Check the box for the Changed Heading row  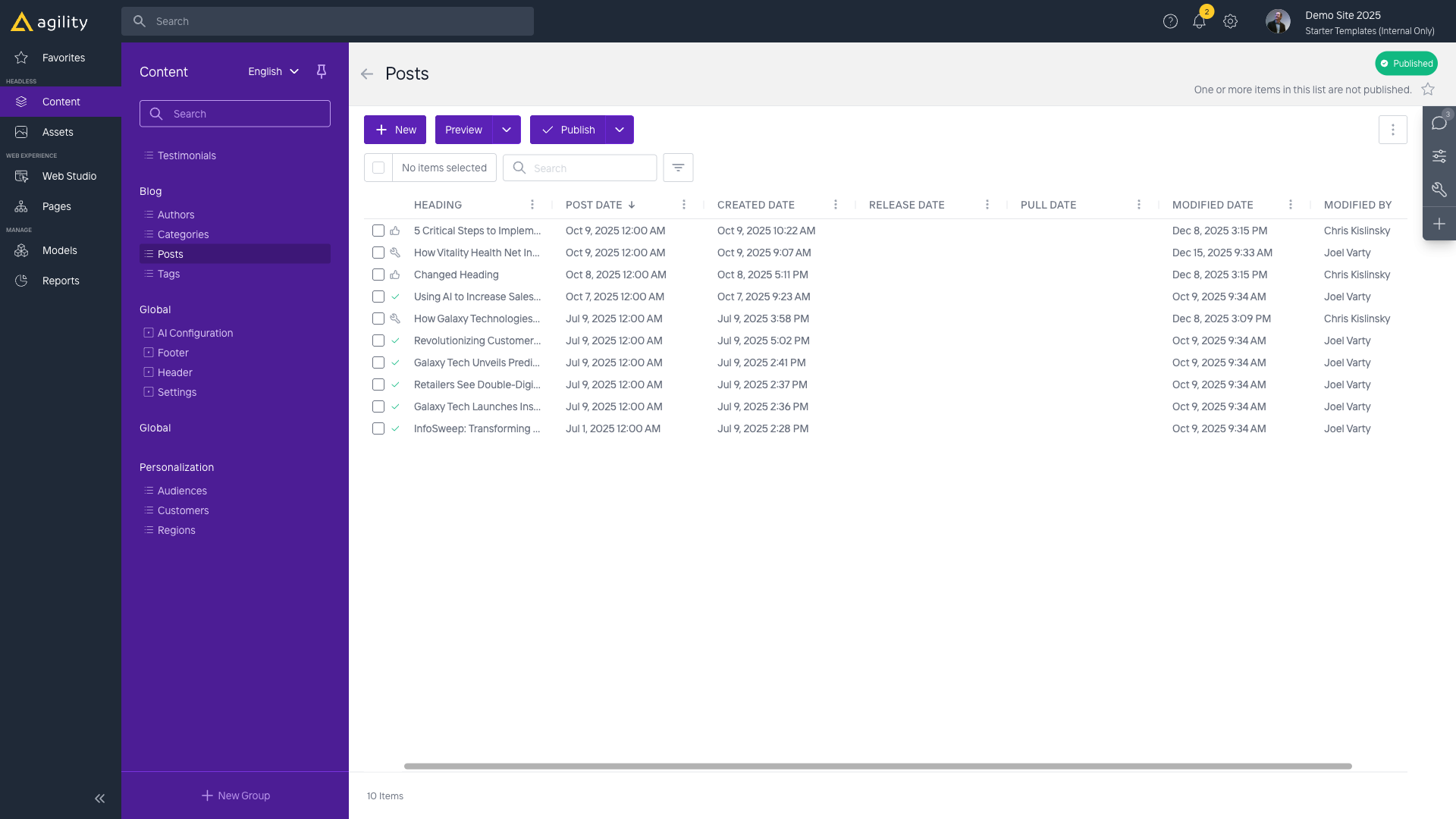tap(378, 275)
